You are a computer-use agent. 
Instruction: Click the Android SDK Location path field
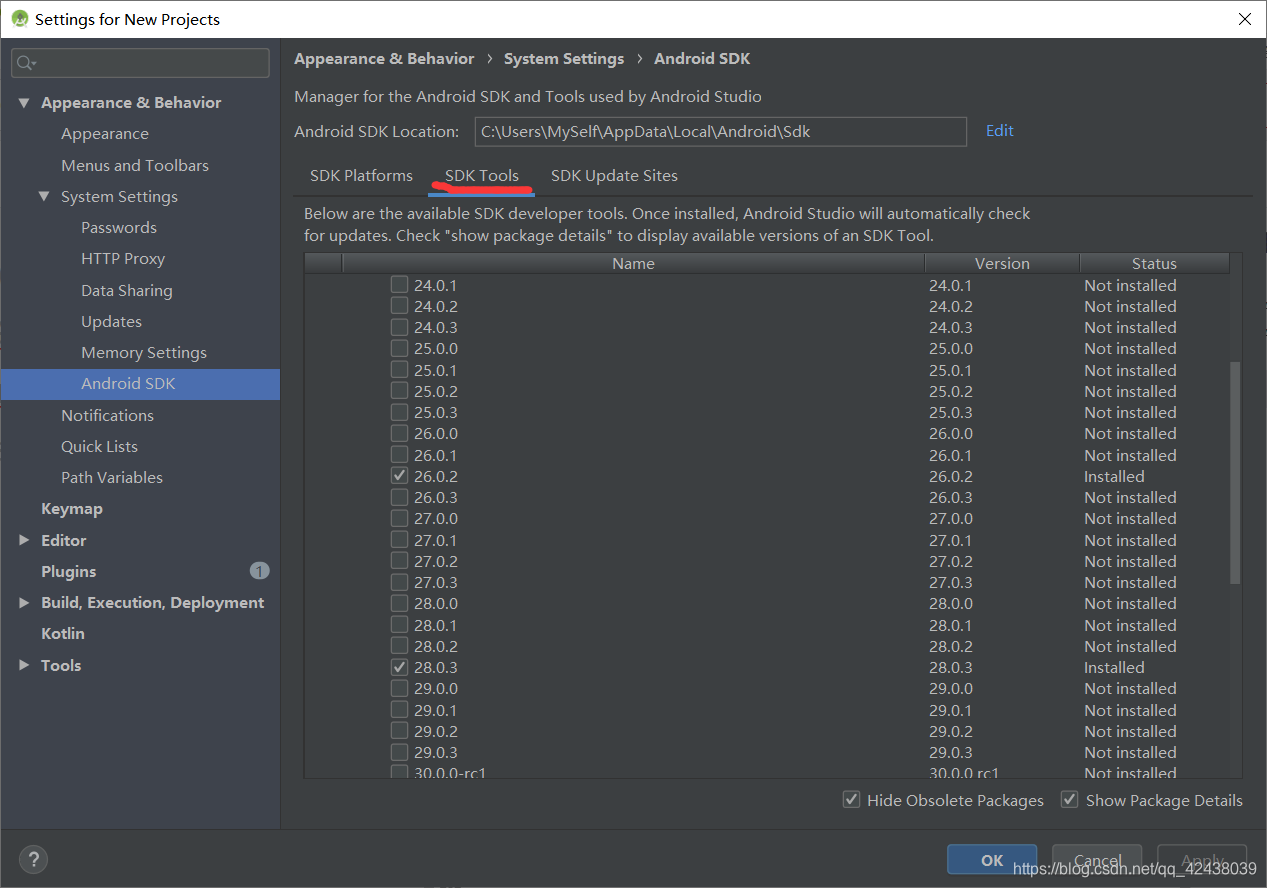pyautogui.click(x=720, y=131)
